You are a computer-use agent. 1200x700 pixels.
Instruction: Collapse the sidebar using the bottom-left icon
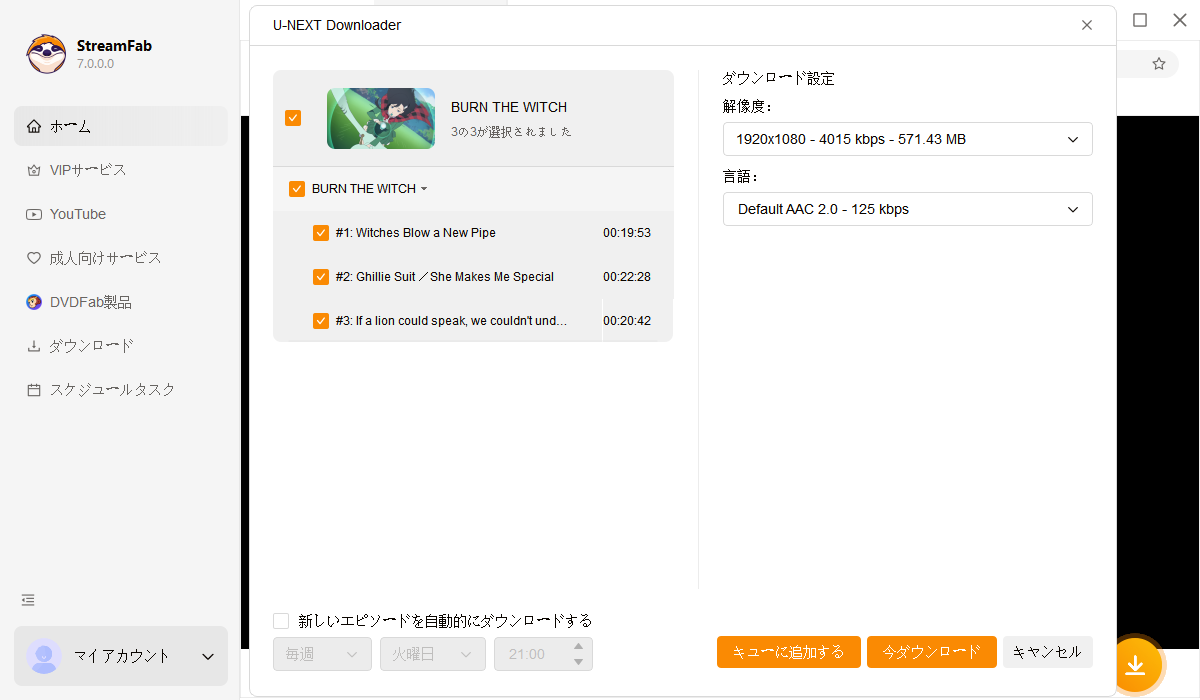[x=27, y=600]
